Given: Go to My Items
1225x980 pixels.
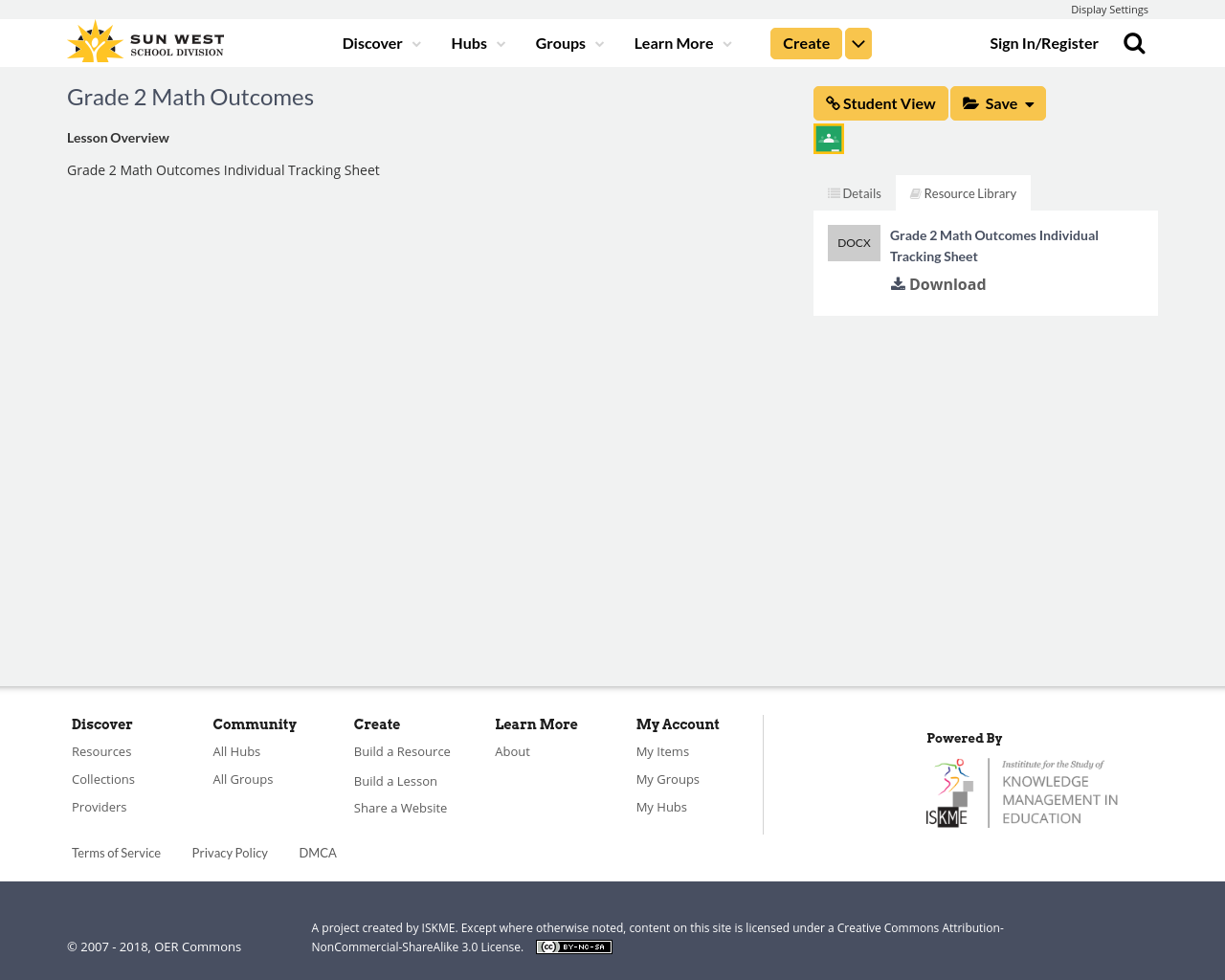Looking at the screenshot, I should [662, 752].
